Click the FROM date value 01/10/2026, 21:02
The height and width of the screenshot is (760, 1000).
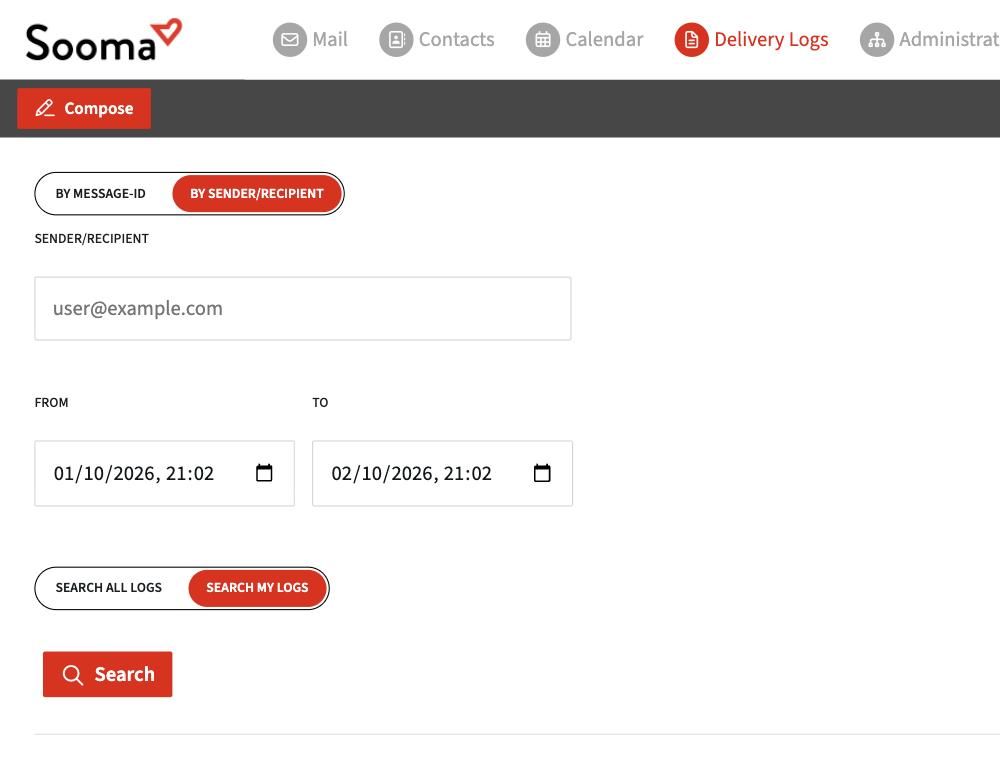(134, 474)
